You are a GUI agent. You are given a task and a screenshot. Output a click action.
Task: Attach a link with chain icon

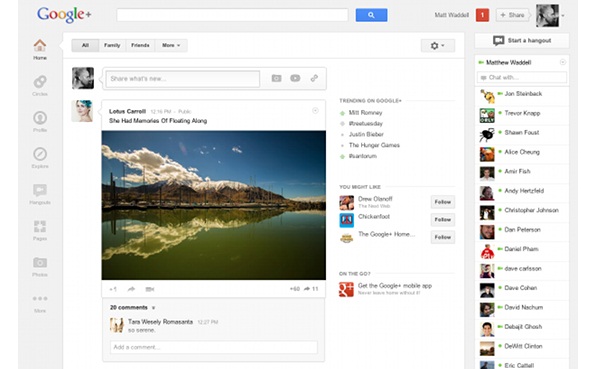pos(314,78)
